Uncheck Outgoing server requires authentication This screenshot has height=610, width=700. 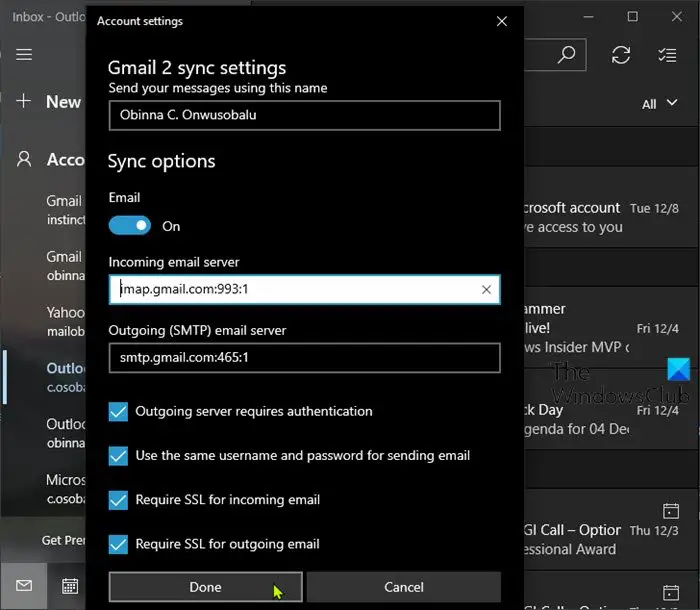[118, 412]
